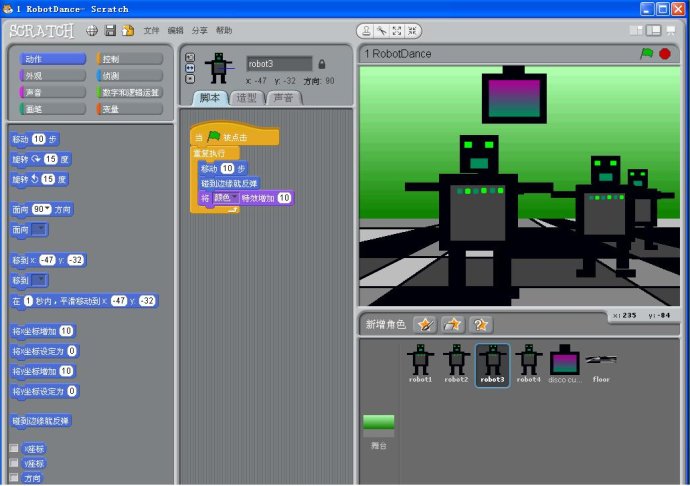This screenshot has width=690, height=486.
Task: Select the stamp duplicate tool
Action: coord(366,31)
